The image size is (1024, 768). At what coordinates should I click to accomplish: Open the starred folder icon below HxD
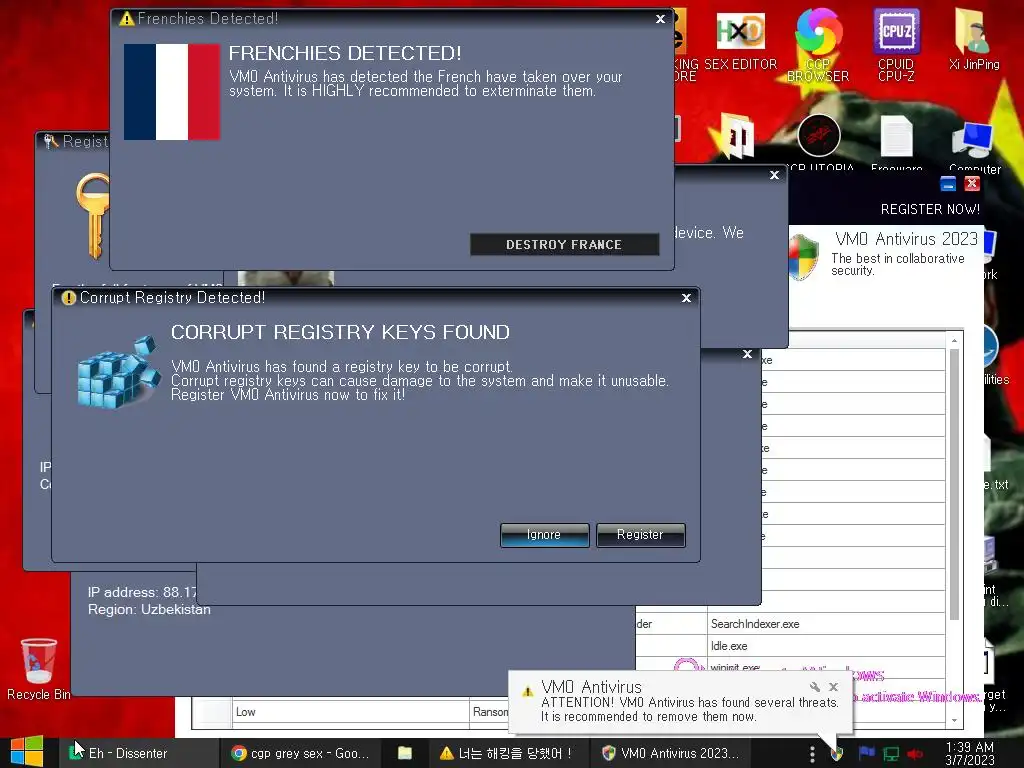736,136
